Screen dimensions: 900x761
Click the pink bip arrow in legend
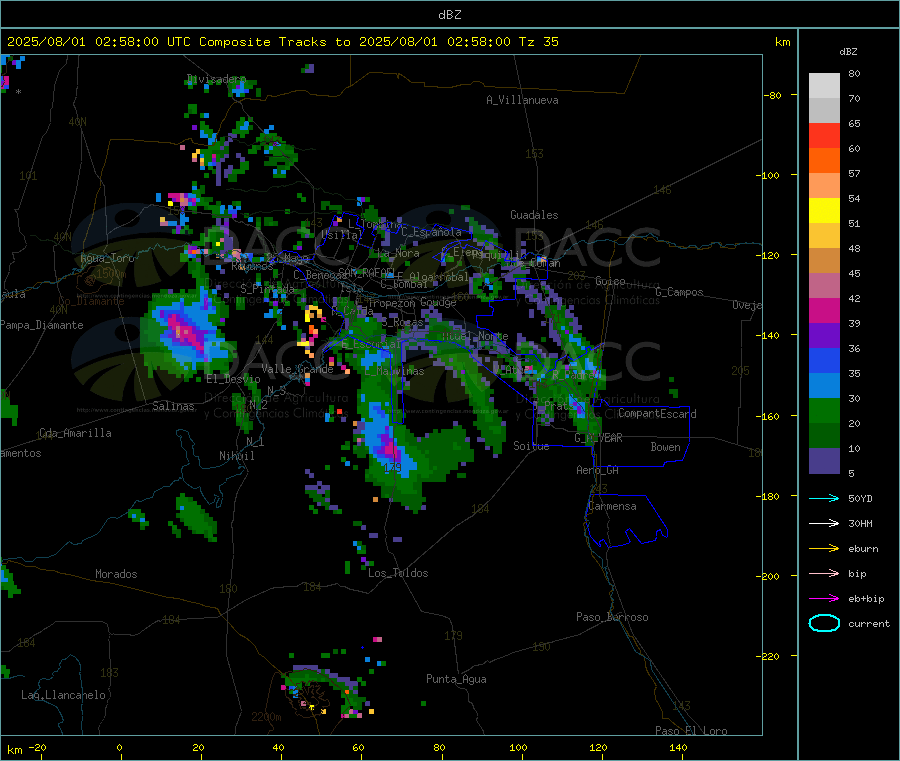tap(824, 573)
